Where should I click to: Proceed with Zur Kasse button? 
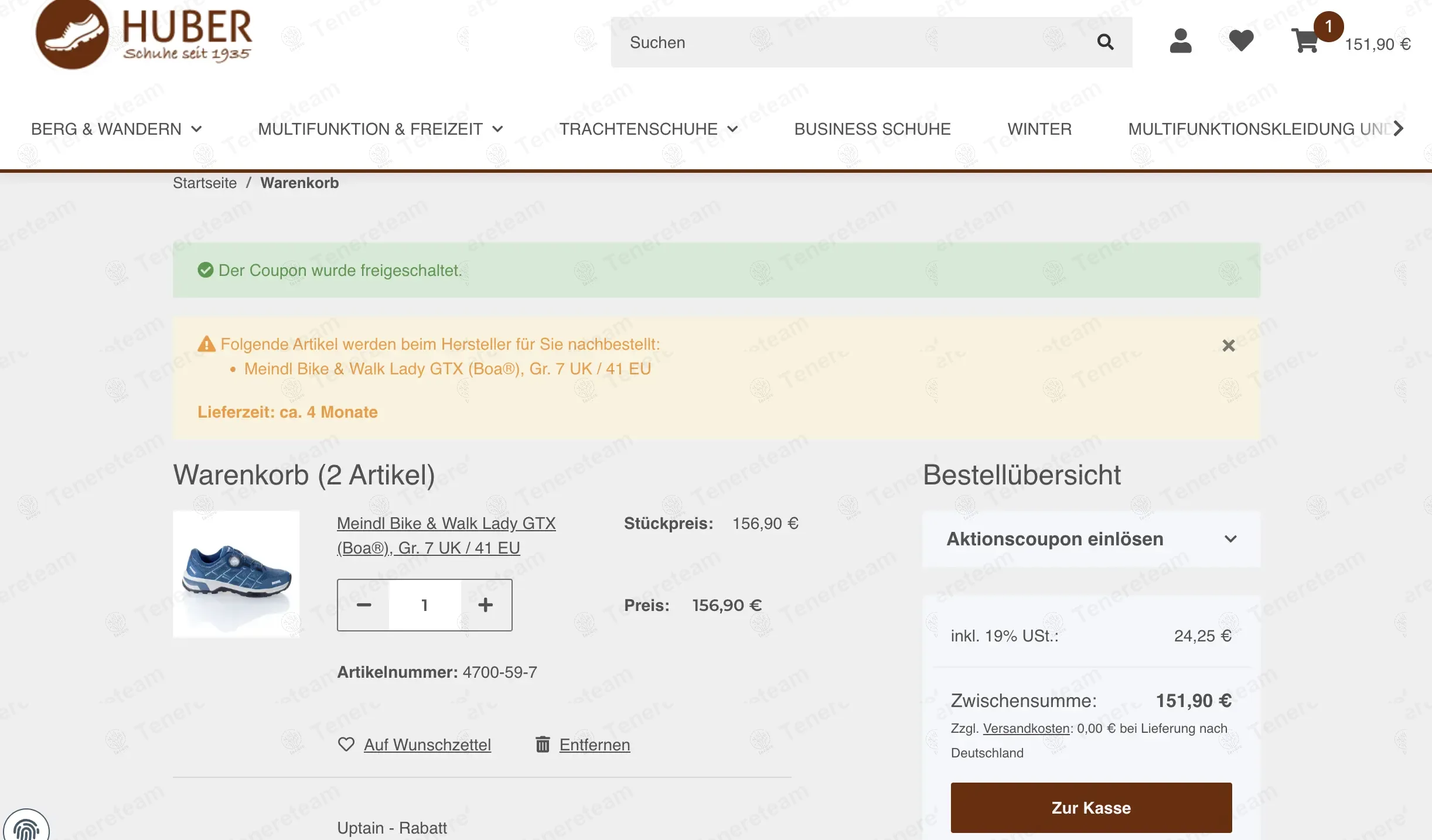[x=1092, y=808]
